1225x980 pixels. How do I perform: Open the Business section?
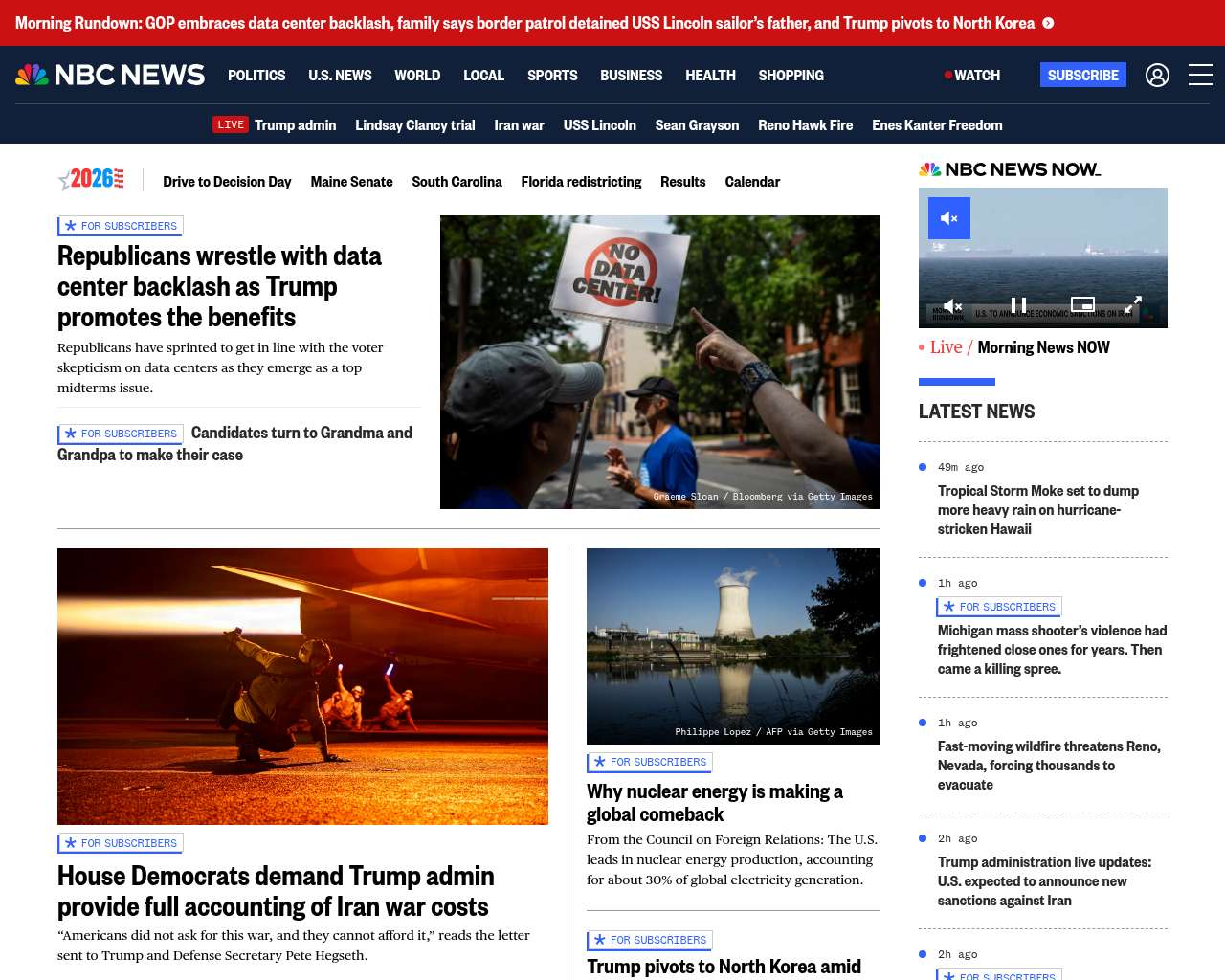[x=631, y=75]
